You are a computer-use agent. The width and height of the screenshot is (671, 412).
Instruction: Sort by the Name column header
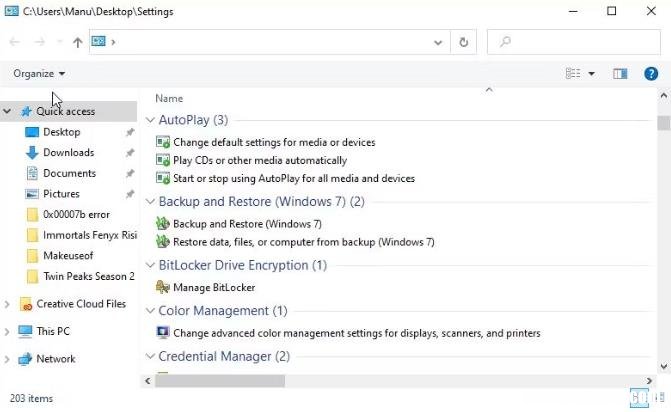(169, 98)
